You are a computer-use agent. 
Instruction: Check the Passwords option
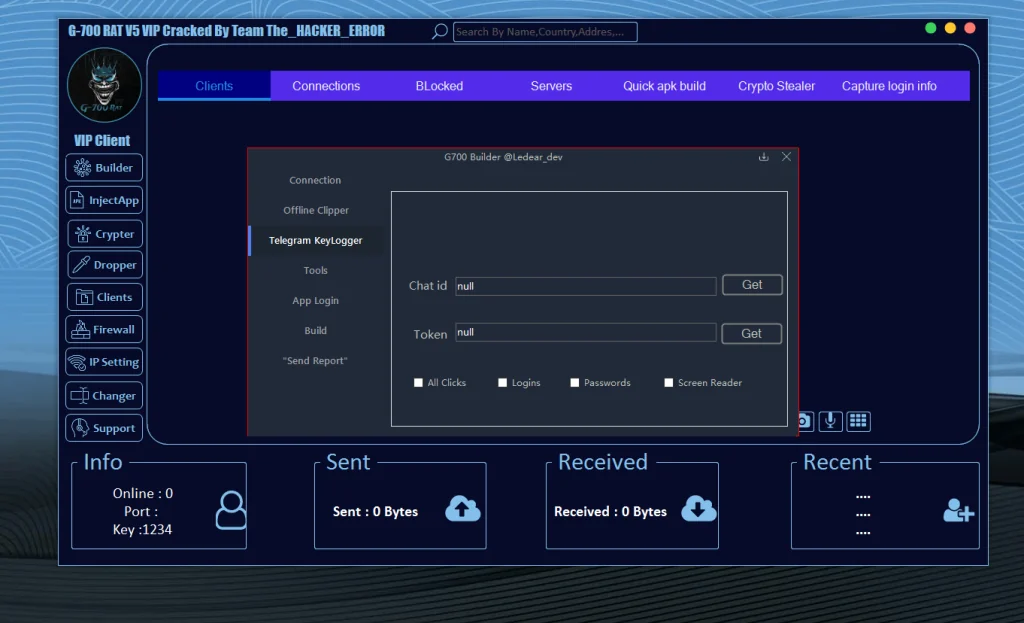click(x=573, y=382)
